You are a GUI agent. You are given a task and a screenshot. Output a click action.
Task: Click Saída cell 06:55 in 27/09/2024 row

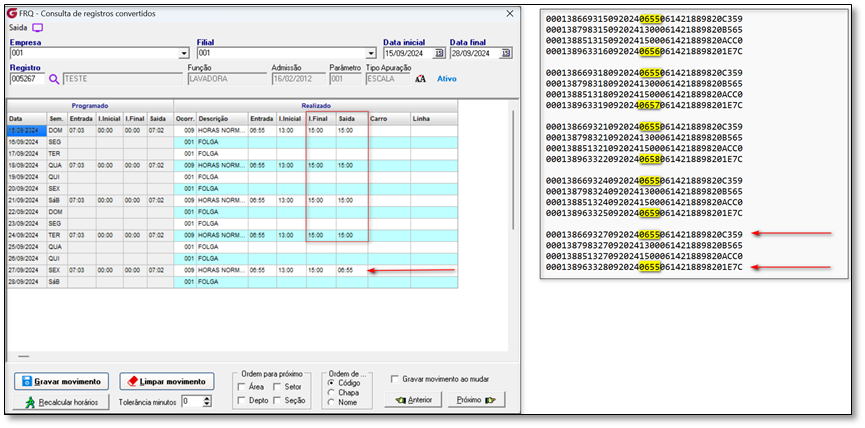pos(352,270)
